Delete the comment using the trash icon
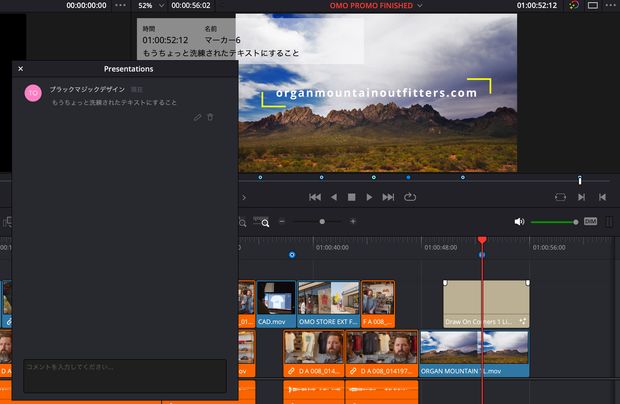This screenshot has height=404, width=620. pos(210,117)
